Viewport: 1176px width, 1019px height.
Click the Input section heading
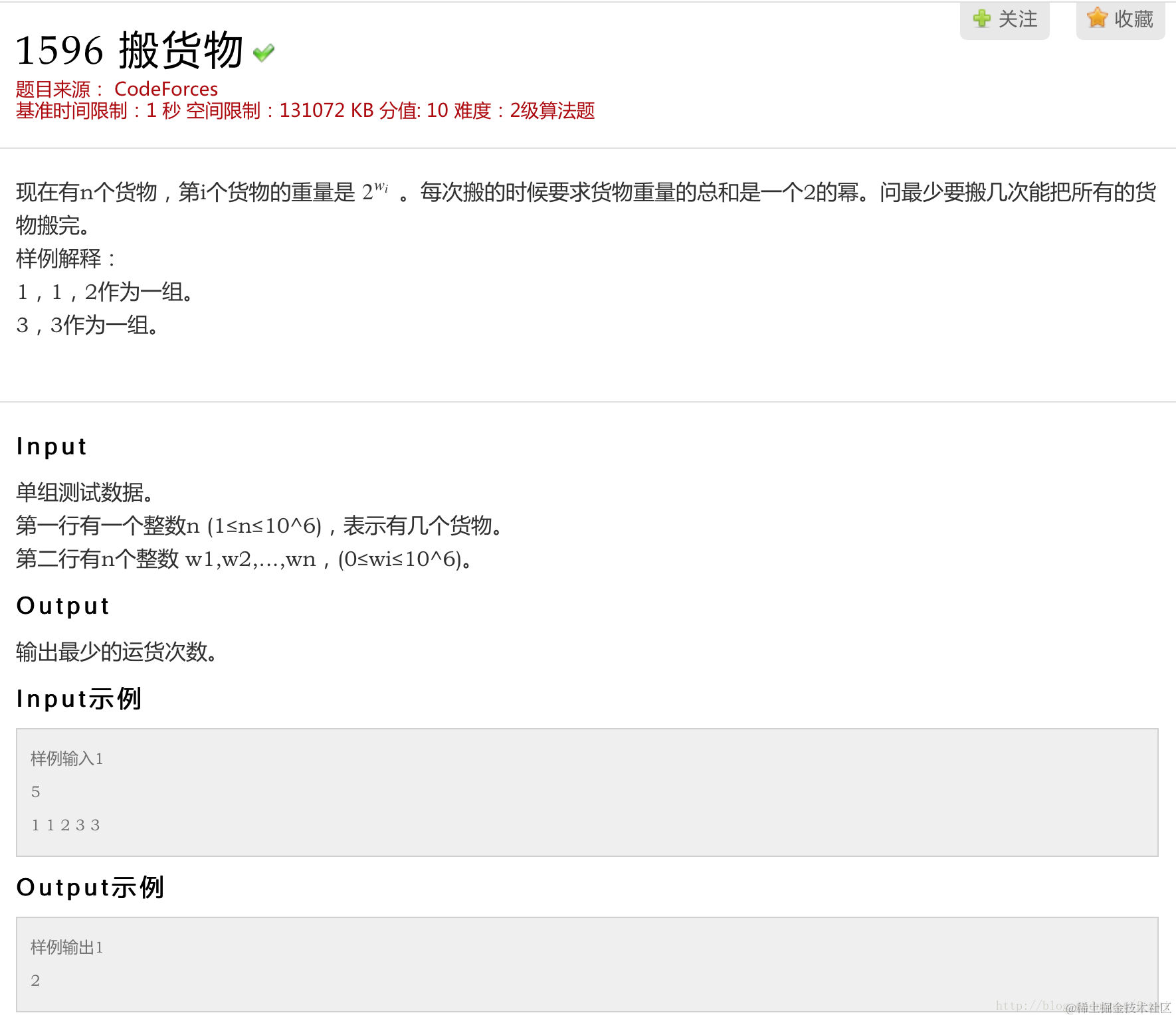[x=52, y=446]
